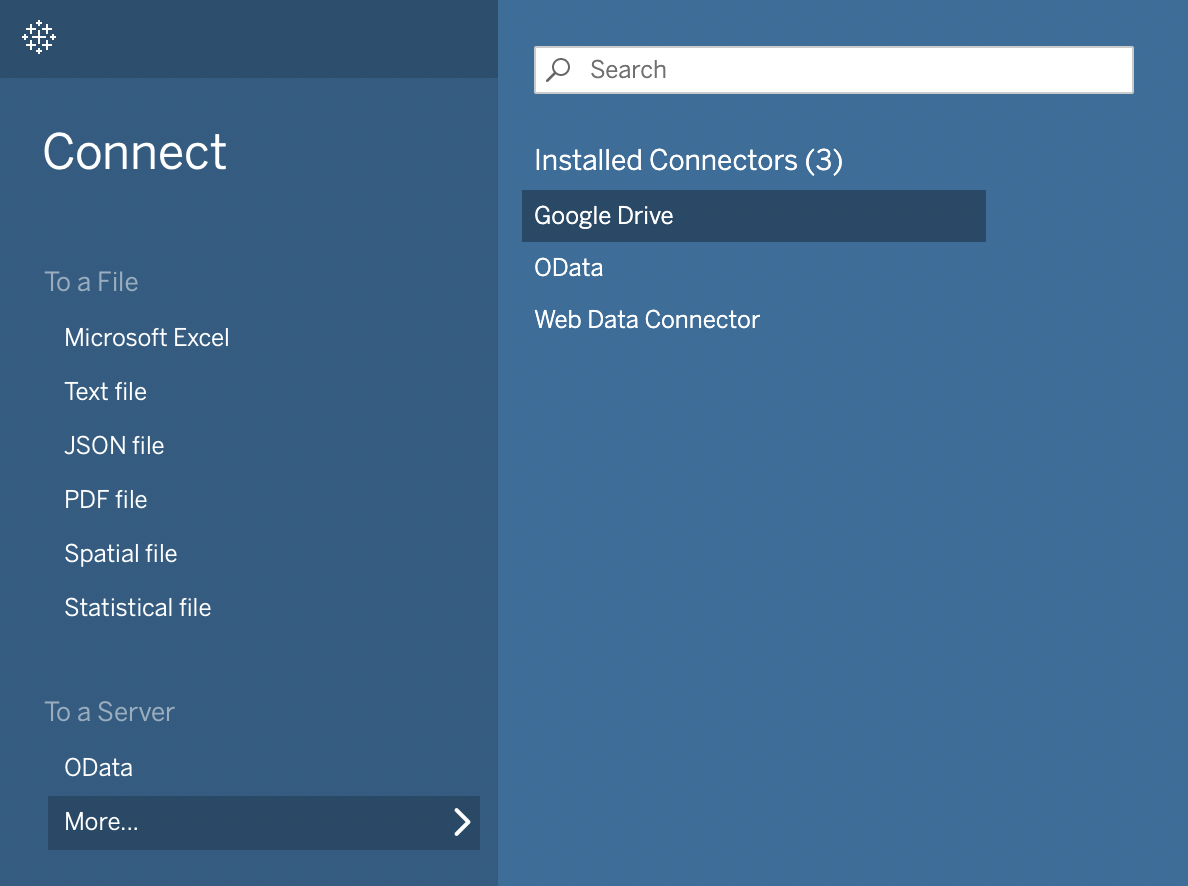Click the chevron arrow beside More...
The height and width of the screenshot is (886, 1188).
pos(462,822)
